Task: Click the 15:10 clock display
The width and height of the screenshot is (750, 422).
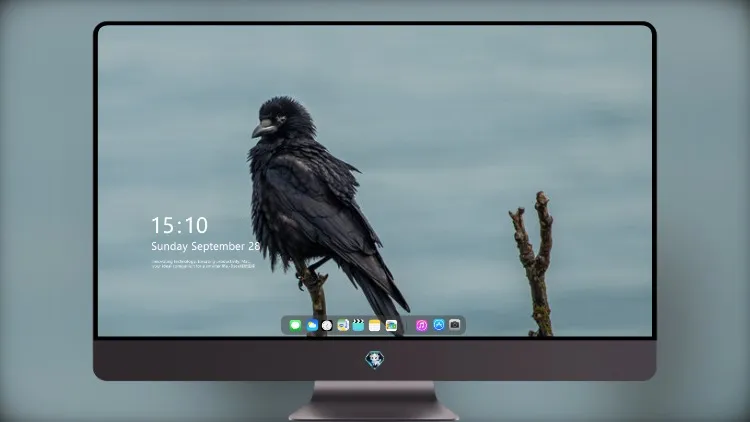Action: coord(179,225)
